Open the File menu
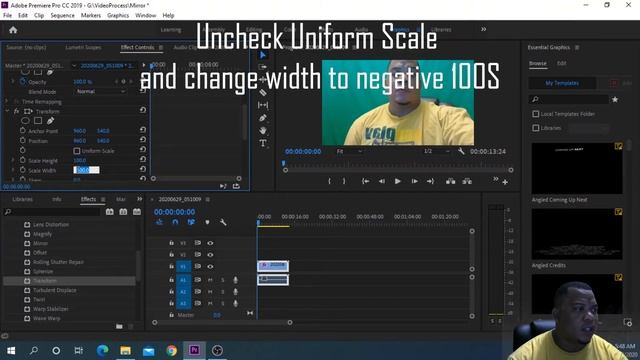 point(7,15)
